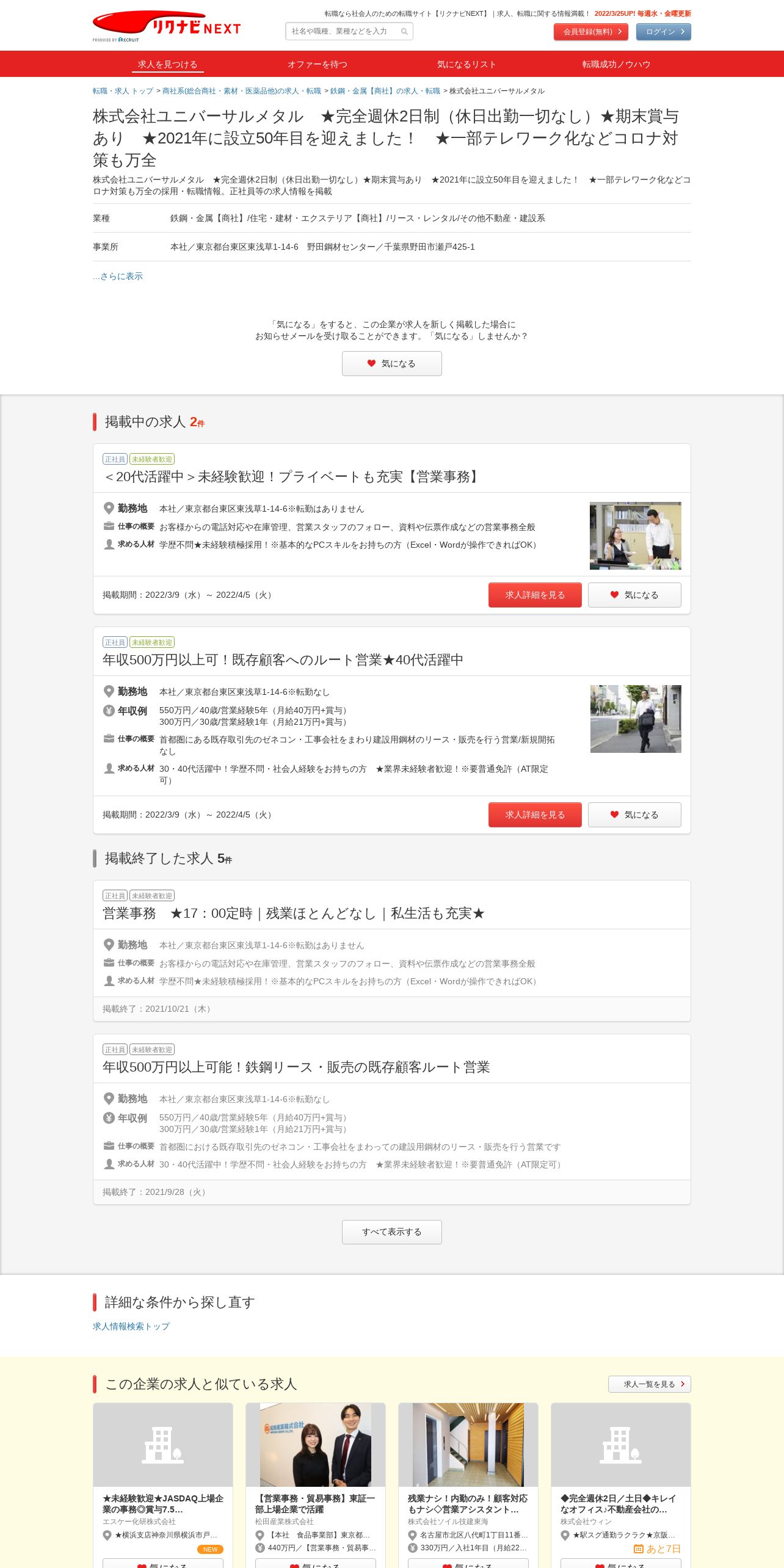784x1568 pixels.
Task: Click breadcrumb 商社系(総合商社・素材・医薬品他)の求人・転職
Action: (x=241, y=91)
